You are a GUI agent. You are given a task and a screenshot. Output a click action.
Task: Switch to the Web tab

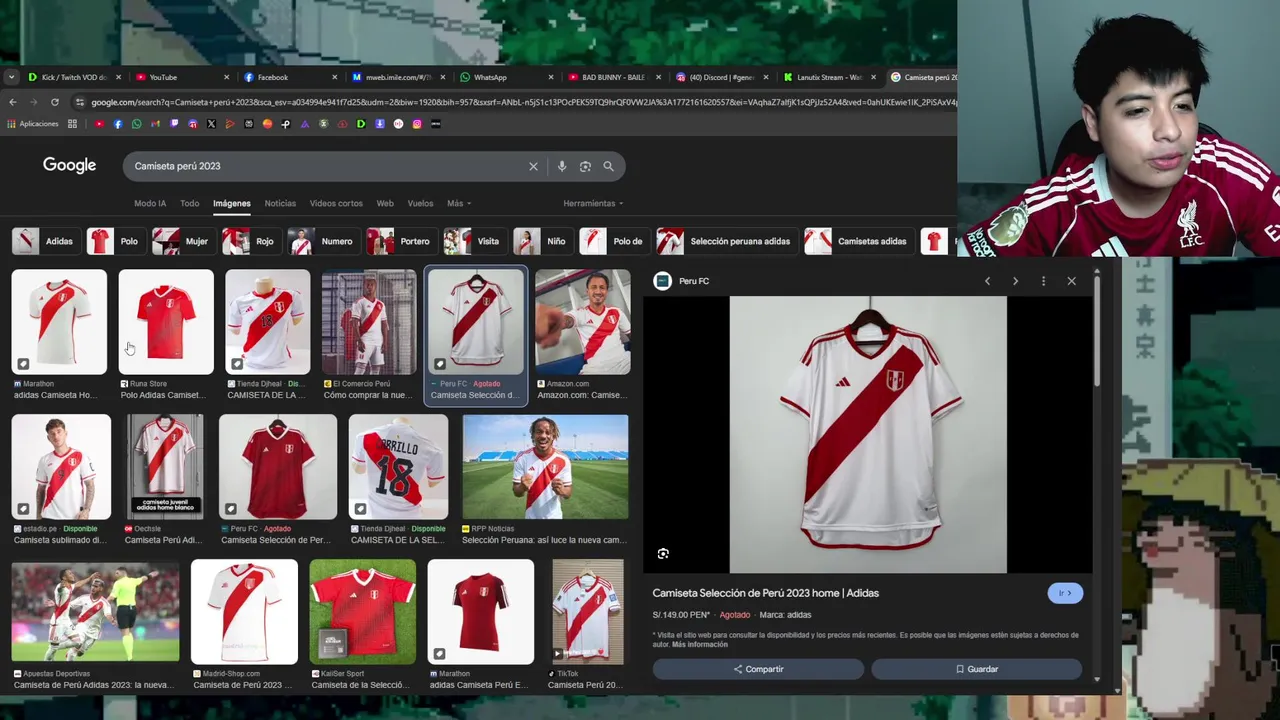coord(385,203)
